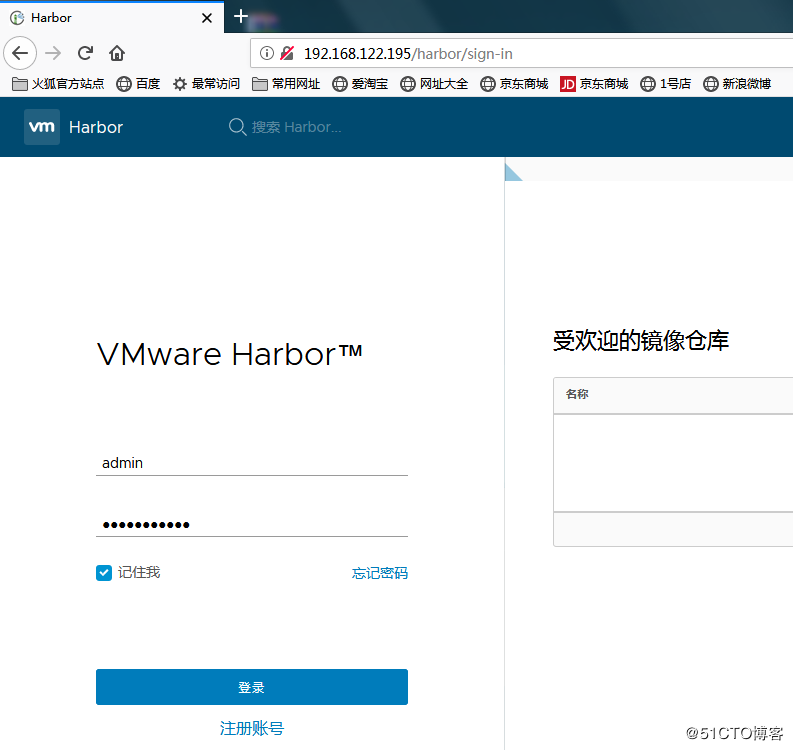Open site information icon in address bar
The height and width of the screenshot is (750, 793).
tap(267, 53)
